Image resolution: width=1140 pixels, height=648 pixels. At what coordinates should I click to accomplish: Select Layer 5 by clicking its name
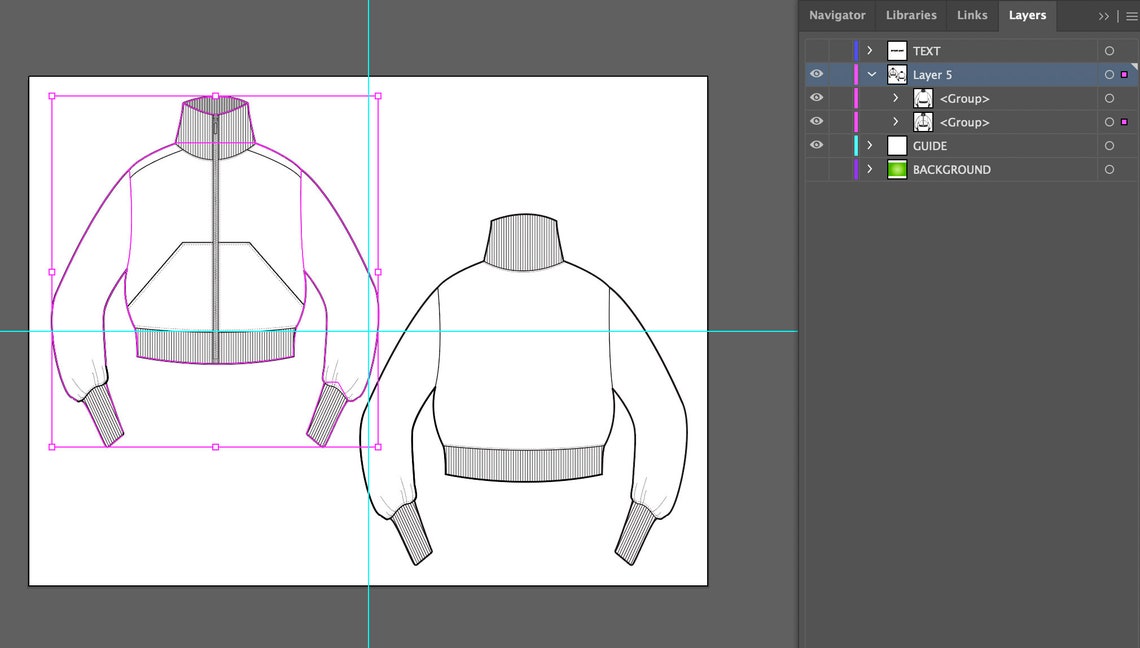click(x=933, y=74)
